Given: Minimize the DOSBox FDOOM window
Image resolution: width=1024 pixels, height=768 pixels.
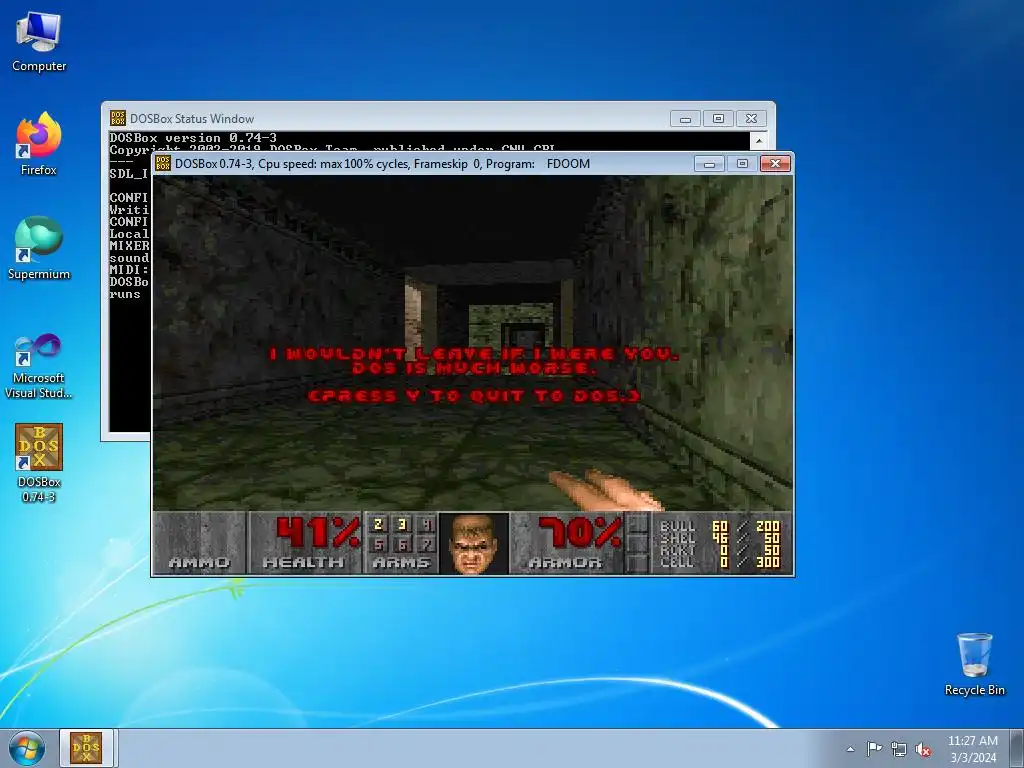Looking at the screenshot, I should pos(709,163).
